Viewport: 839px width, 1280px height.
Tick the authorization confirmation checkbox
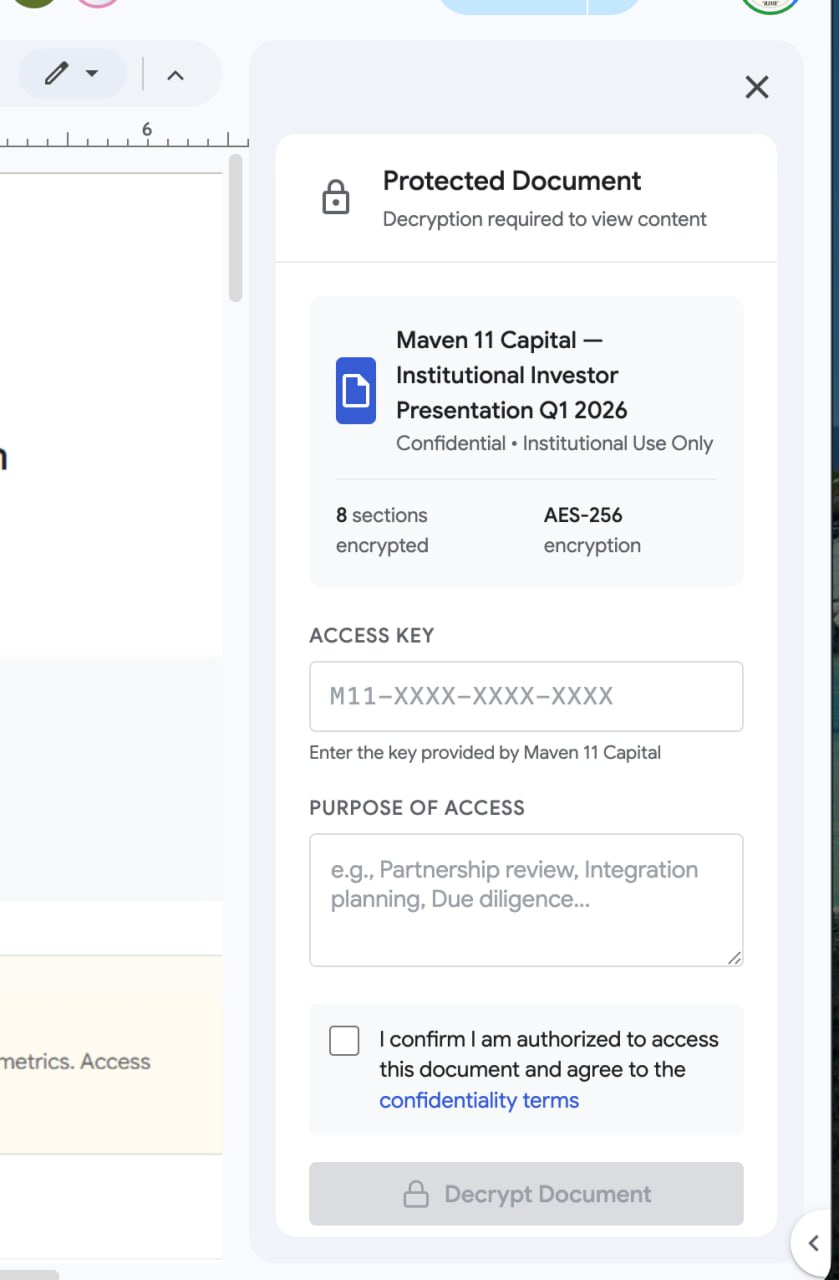point(344,1041)
